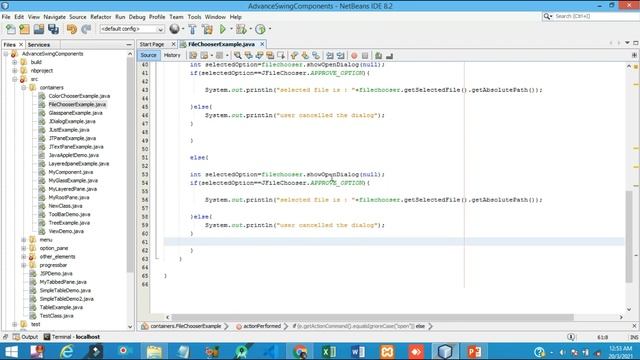Expand the build folder node
640x360 pixels.
point(15,62)
